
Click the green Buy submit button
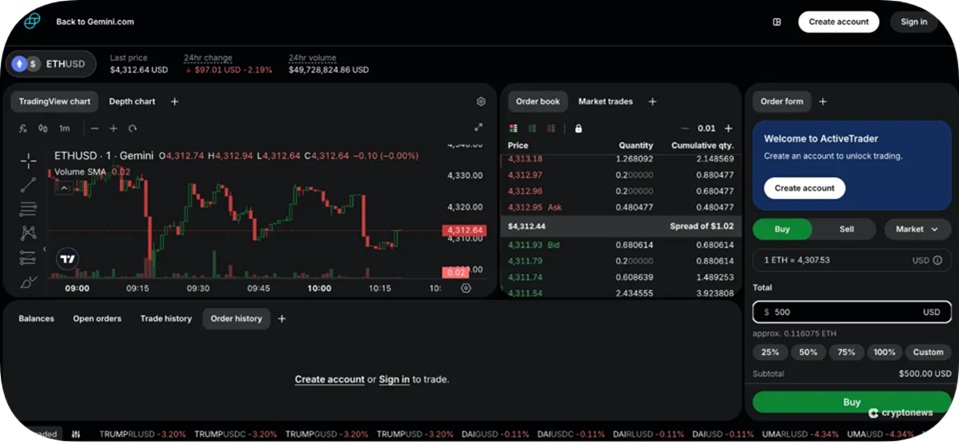(x=852, y=402)
